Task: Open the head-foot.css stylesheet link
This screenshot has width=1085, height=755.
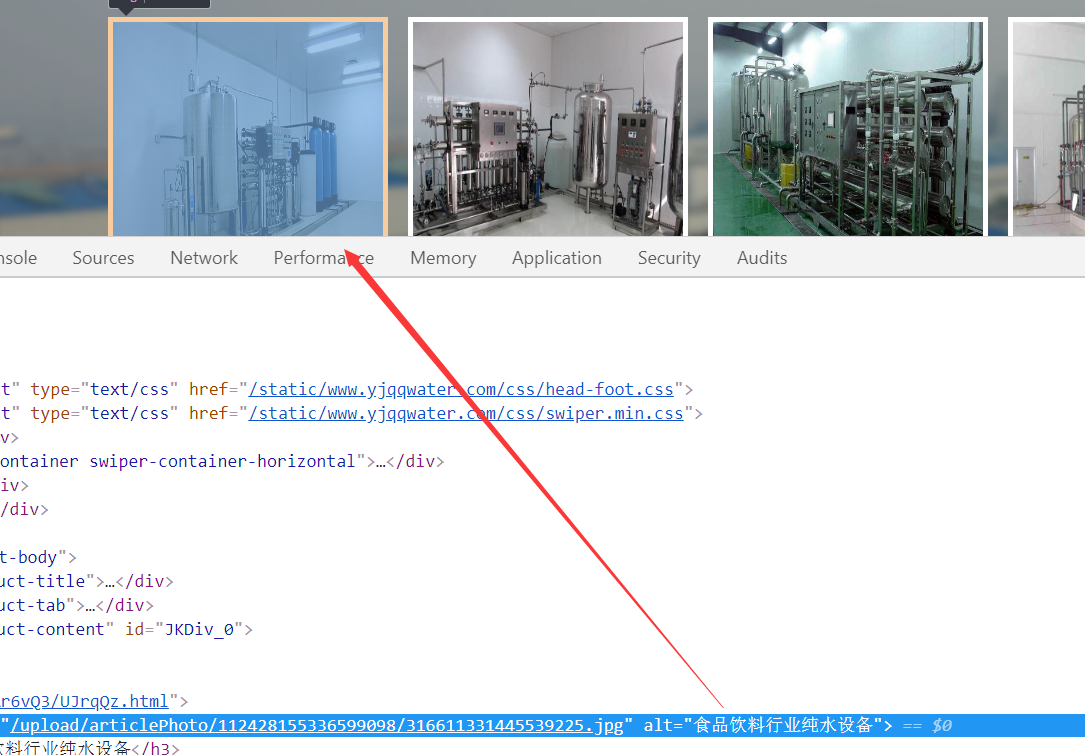Action: [461, 389]
